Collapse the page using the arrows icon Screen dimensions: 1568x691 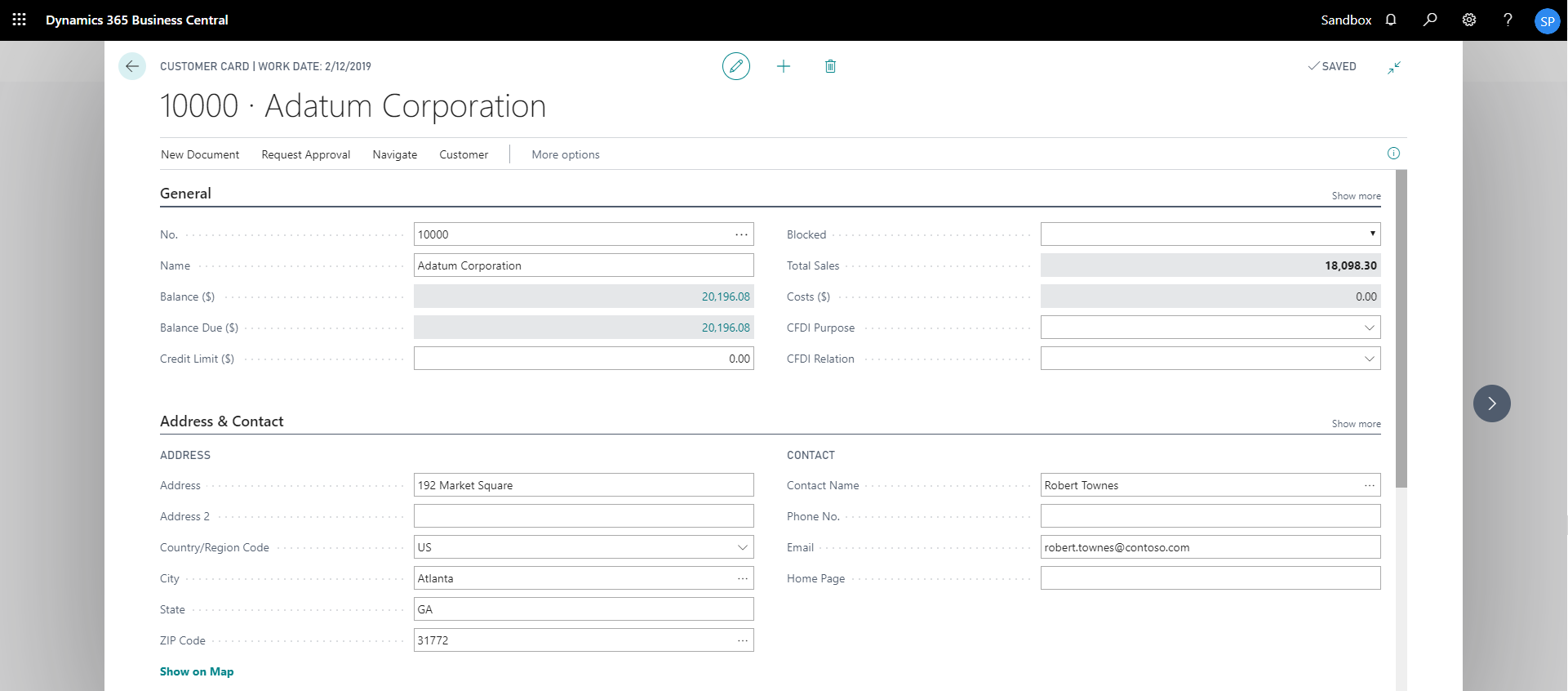(1393, 67)
